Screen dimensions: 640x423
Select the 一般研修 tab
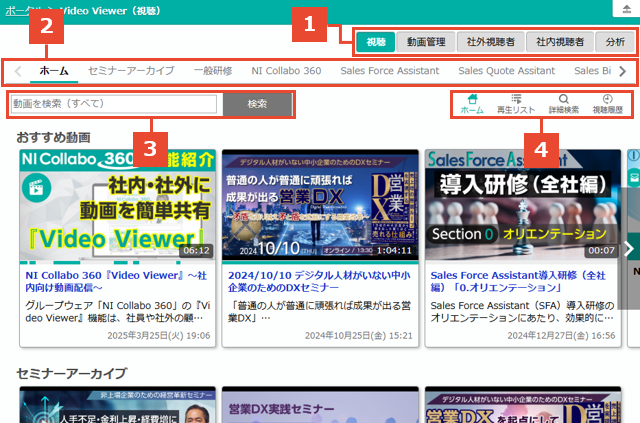click(x=213, y=71)
